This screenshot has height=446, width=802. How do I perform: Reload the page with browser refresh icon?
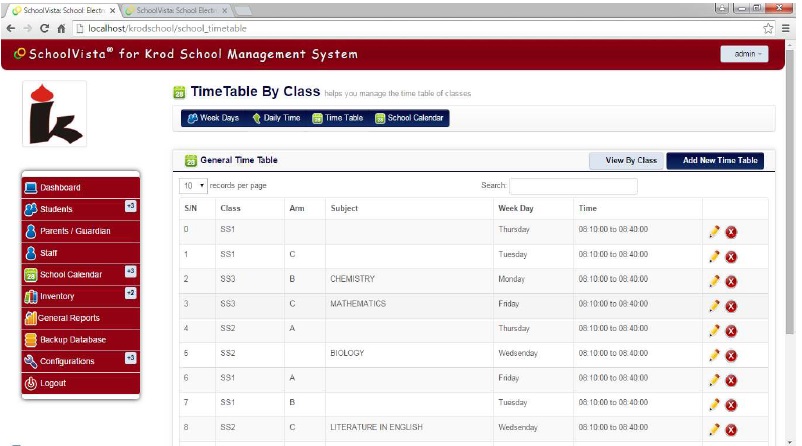[x=43, y=29]
